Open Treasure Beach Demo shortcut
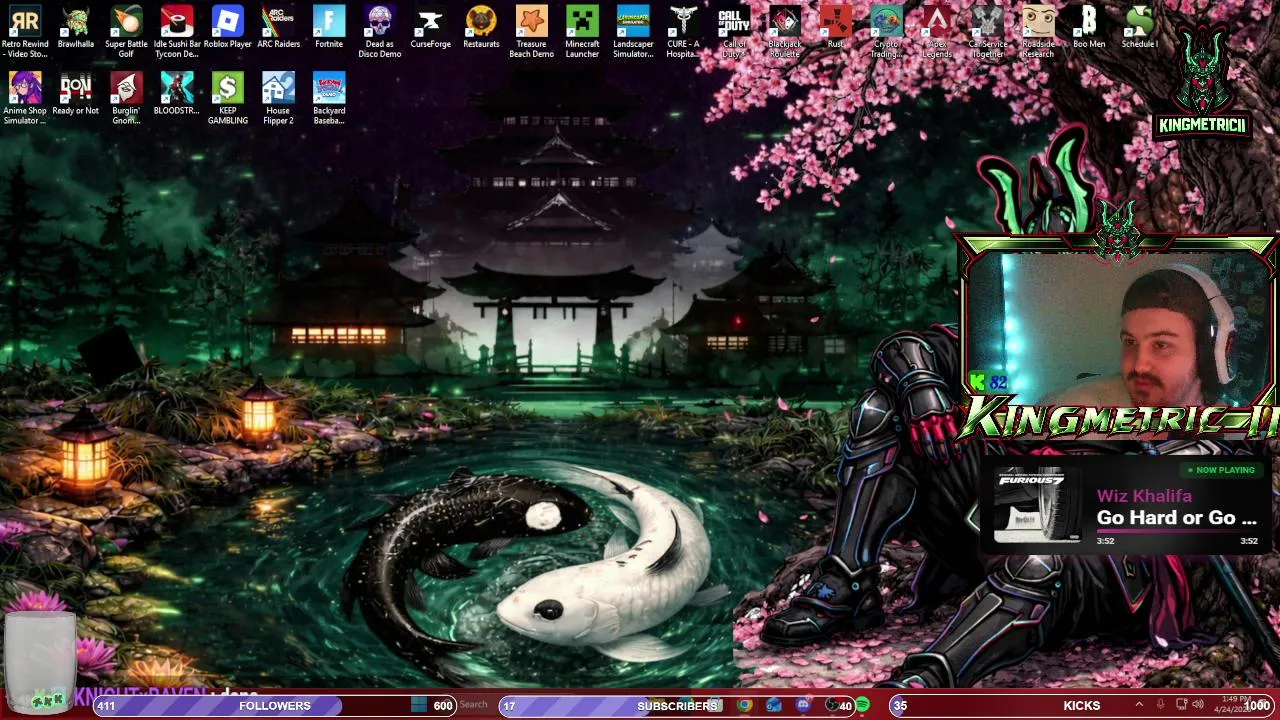Screen dimensions: 1280x720 pyautogui.click(x=532, y=32)
